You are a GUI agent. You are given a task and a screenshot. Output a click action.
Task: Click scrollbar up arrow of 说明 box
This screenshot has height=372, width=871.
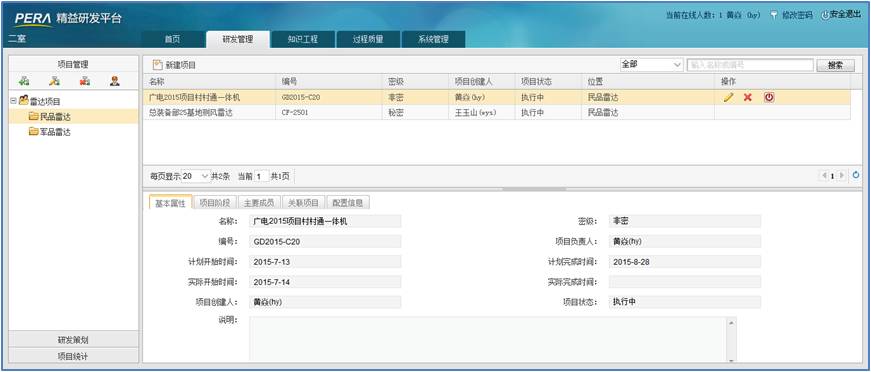click(x=732, y=323)
